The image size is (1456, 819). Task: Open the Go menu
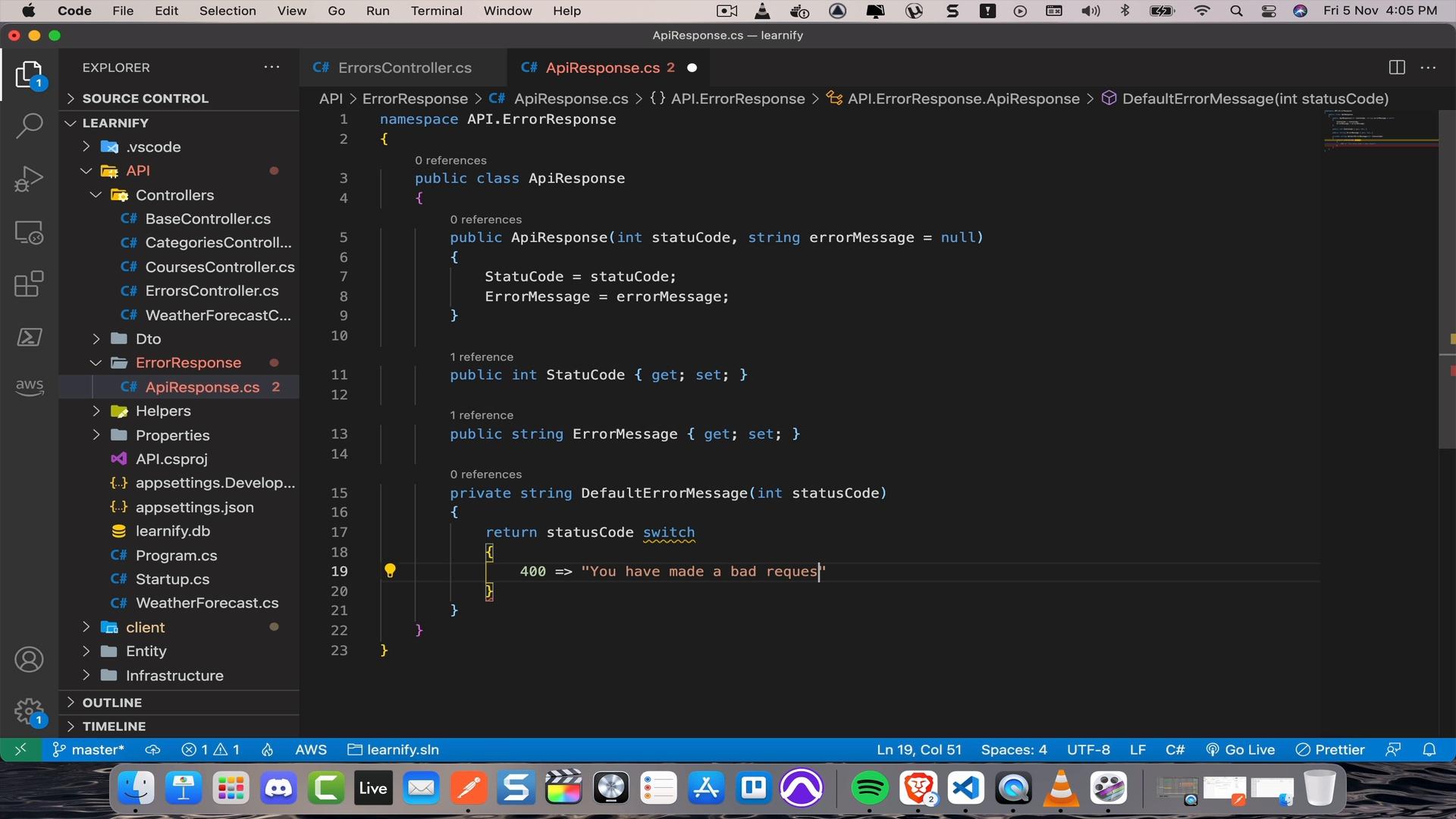coord(337,11)
